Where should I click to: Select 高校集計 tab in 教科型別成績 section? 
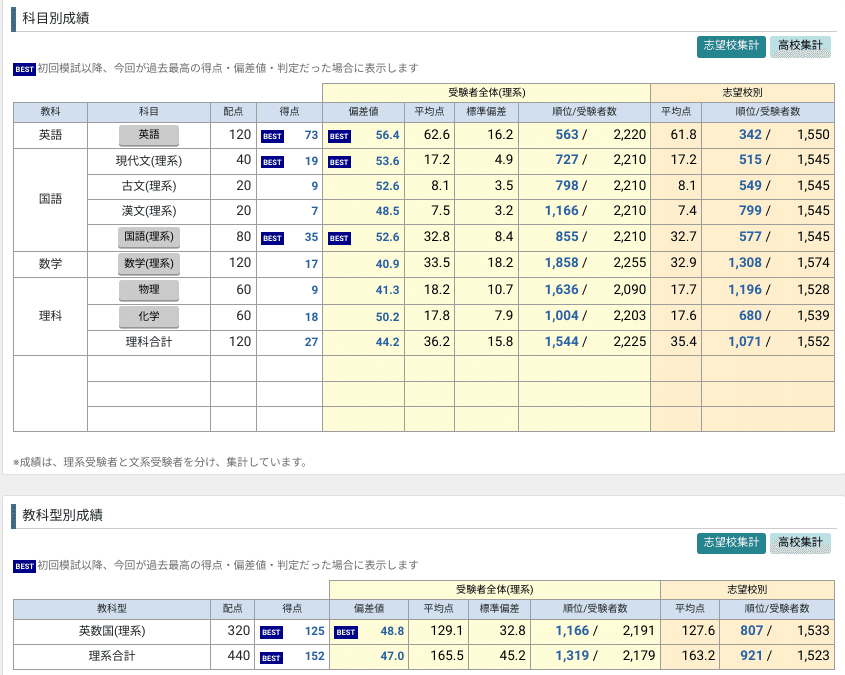pos(800,542)
